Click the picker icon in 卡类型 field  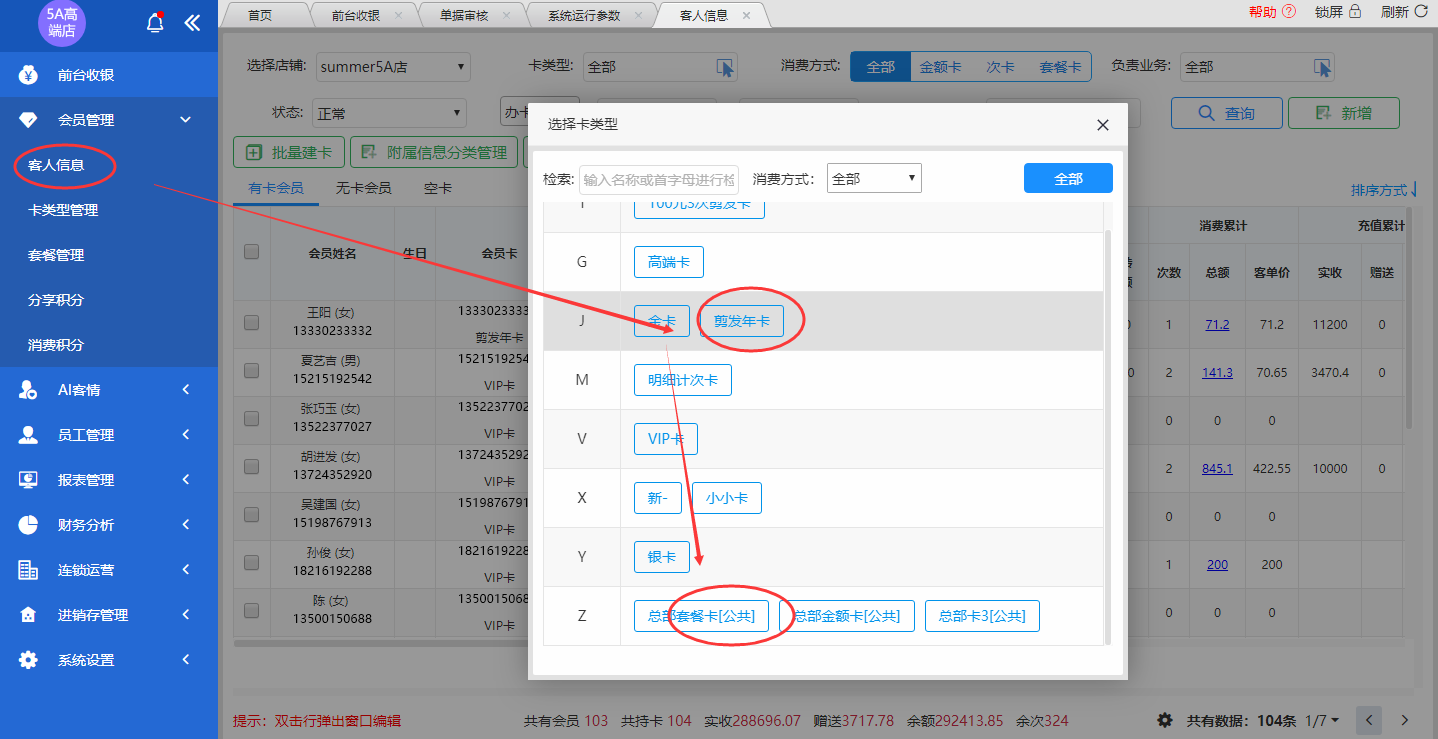(725, 67)
